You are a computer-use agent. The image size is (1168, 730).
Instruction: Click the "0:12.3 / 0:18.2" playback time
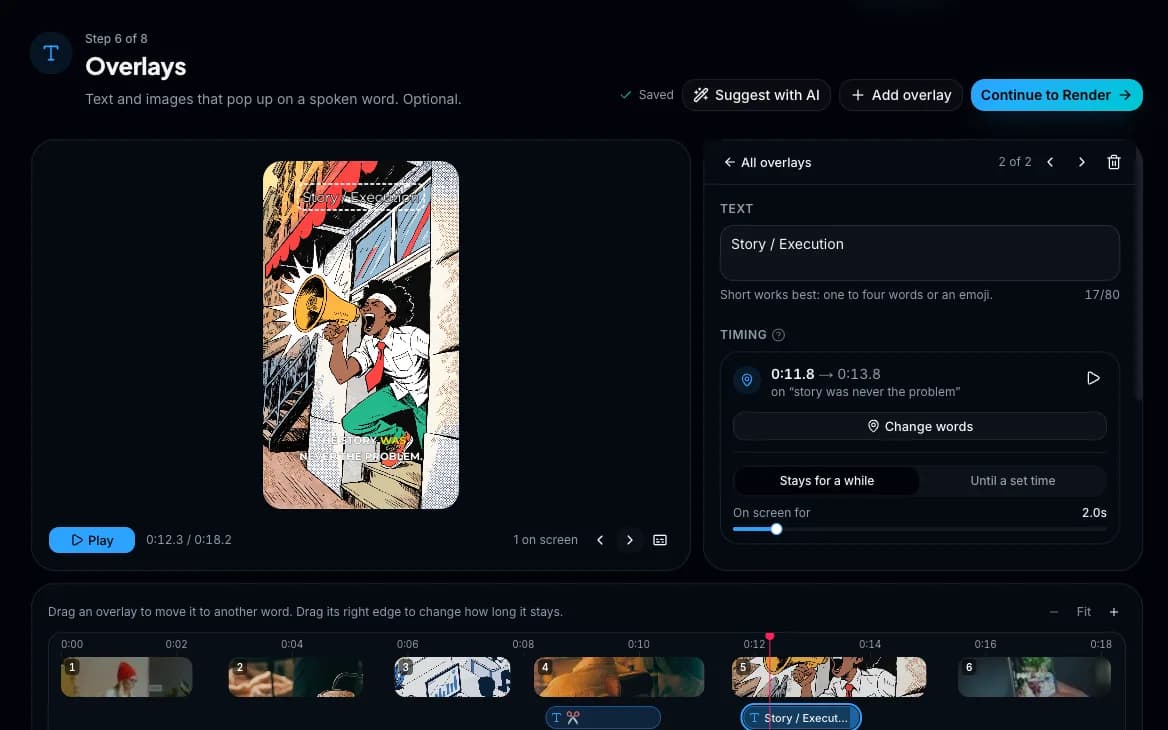188,540
